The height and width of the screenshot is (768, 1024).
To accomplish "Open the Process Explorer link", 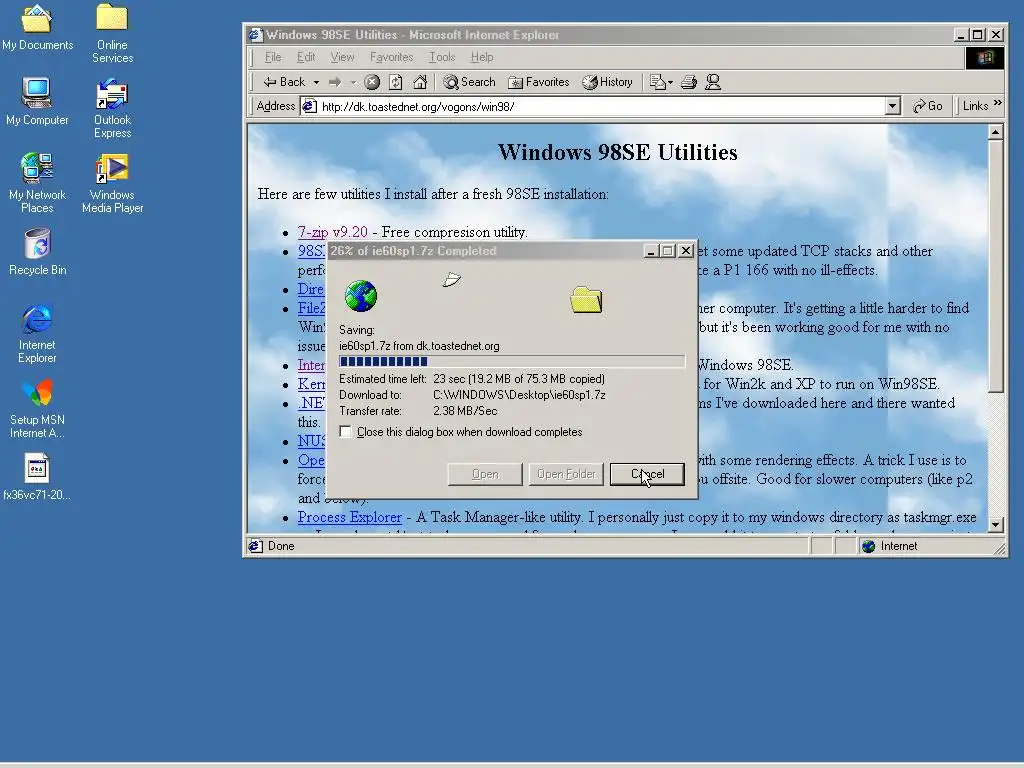I will coord(349,517).
